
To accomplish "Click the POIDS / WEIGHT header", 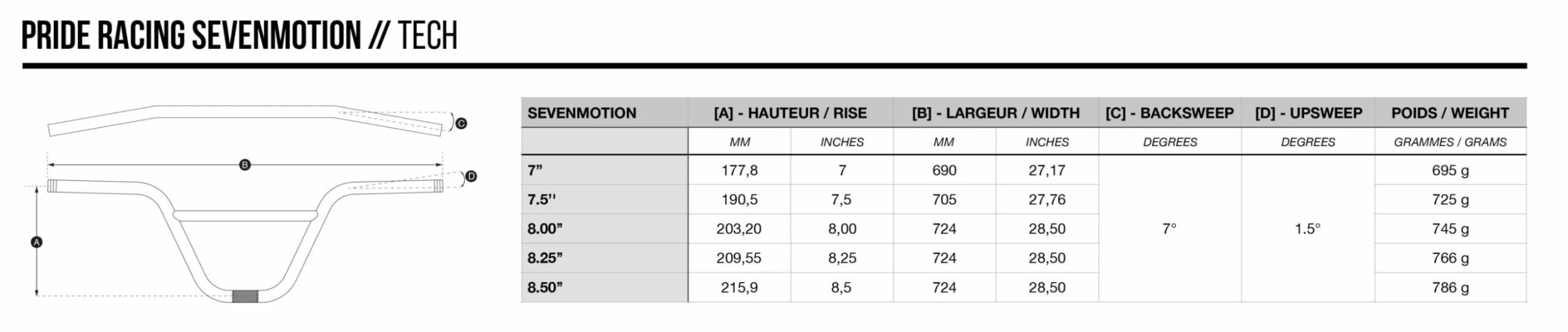I will coord(1449,113).
